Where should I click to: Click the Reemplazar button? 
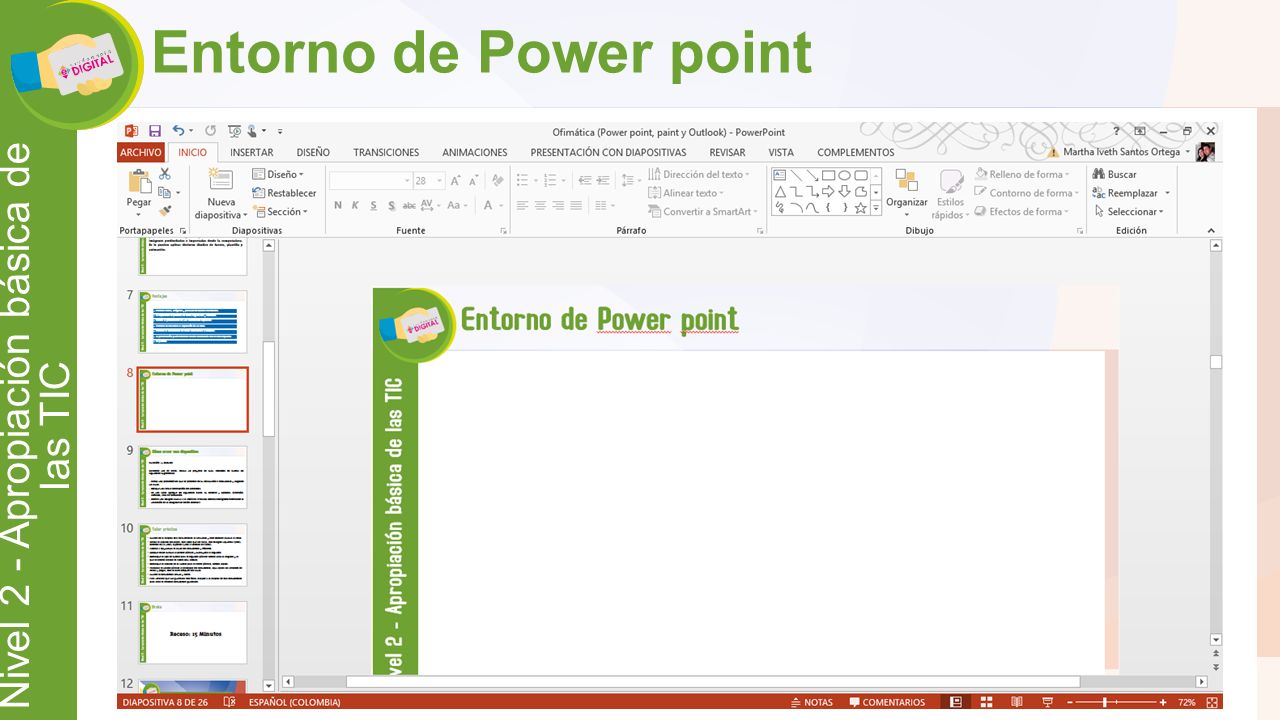[1131, 193]
